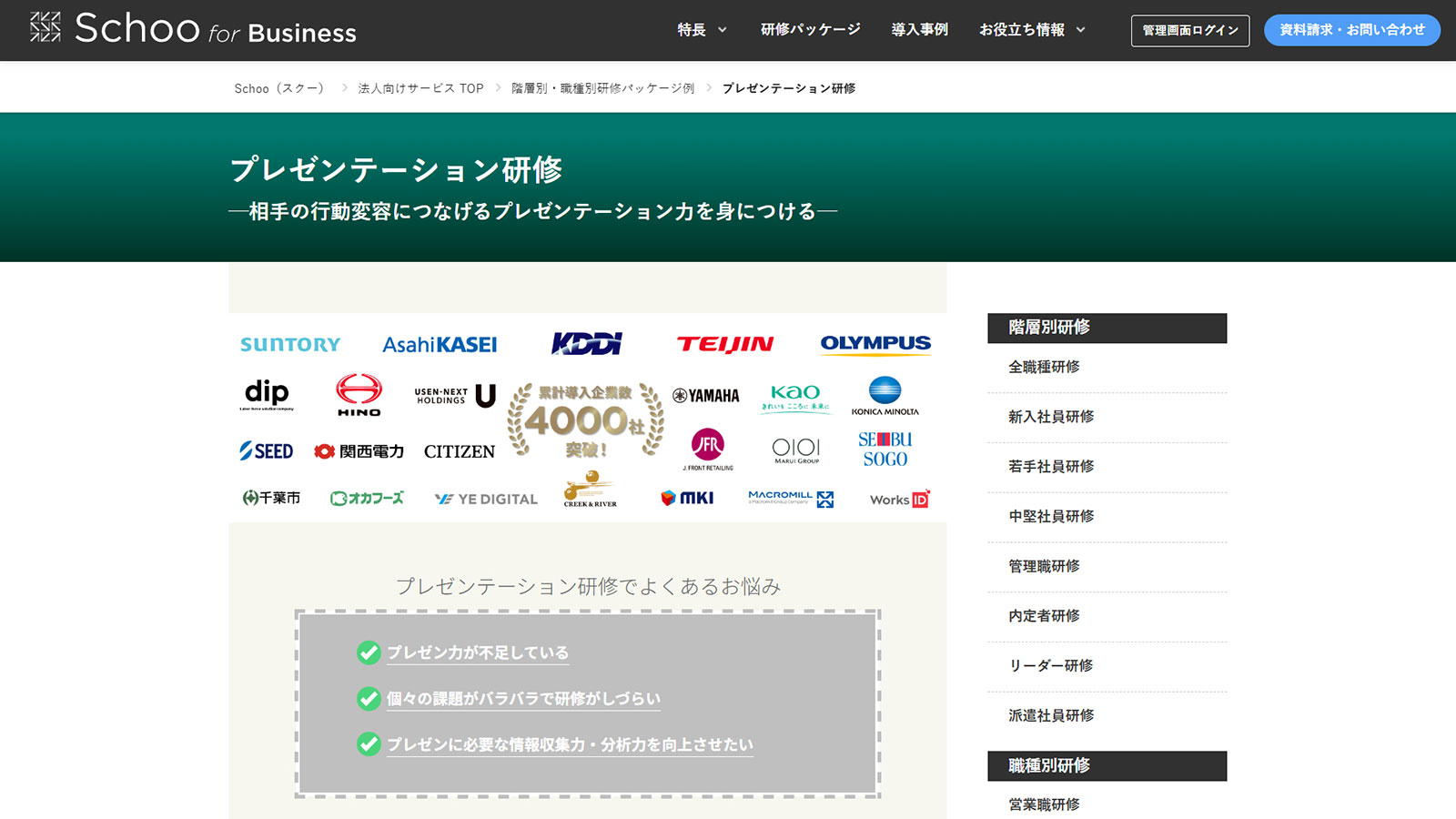The height and width of the screenshot is (819, 1456).
Task: Click the Suntory logo
Action: (x=290, y=345)
